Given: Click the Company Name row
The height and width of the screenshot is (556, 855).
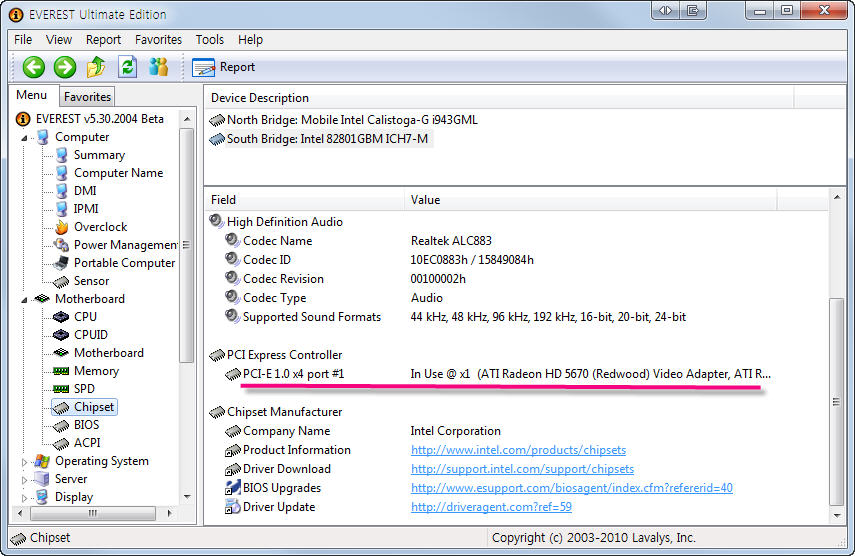Looking at the screenshot, I should (286, 431).
